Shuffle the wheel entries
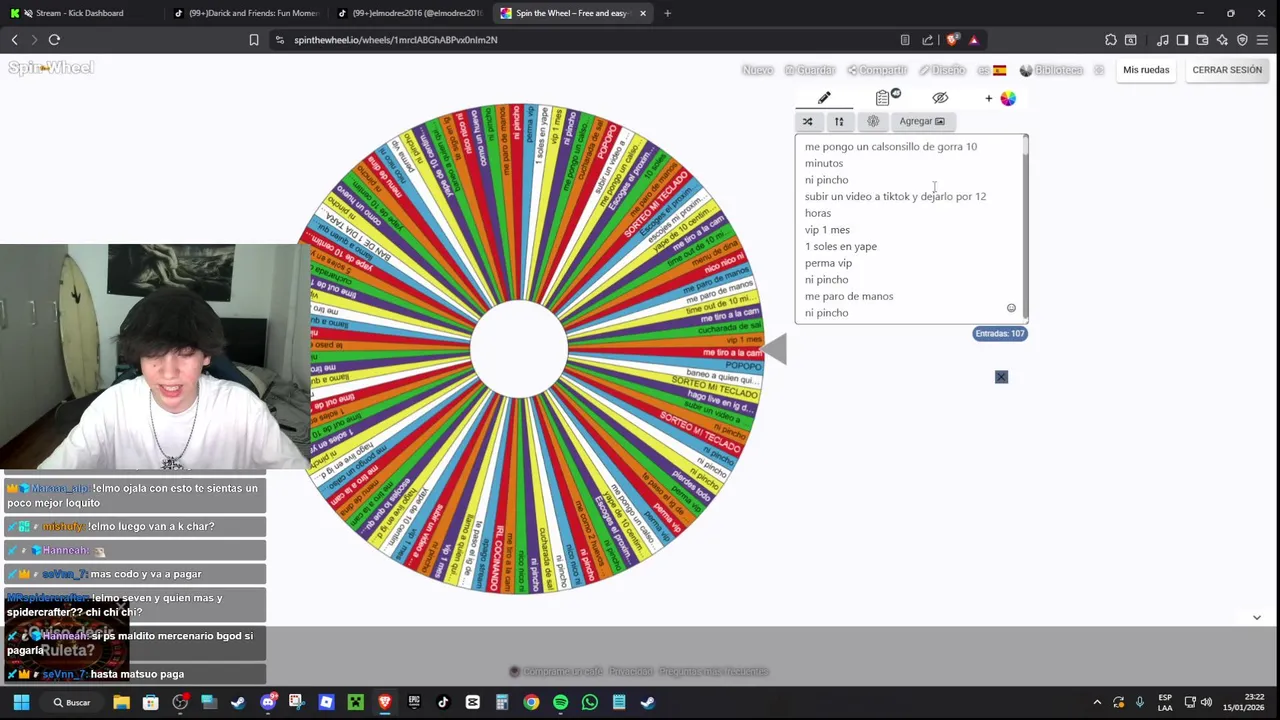The width and height of the screenshot is (1280, 720). coord(807,121)
